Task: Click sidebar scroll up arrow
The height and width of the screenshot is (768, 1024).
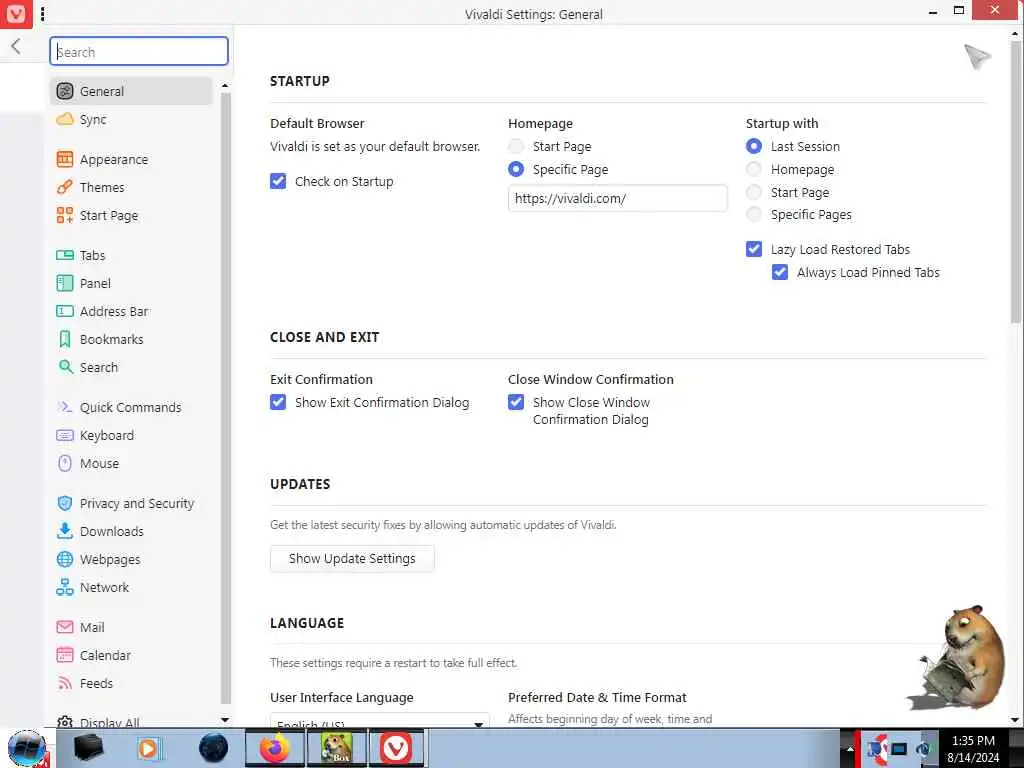Action: coord(225,86)
